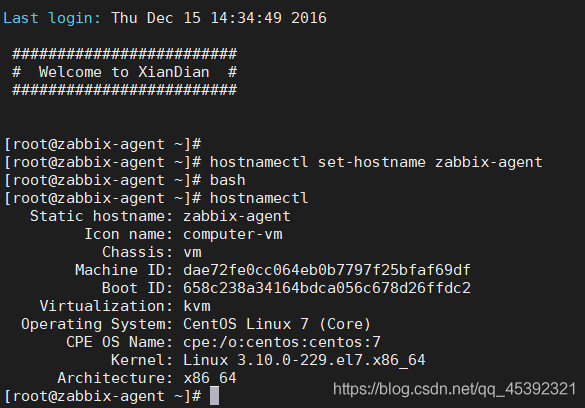Click the Machine ID value string

(327, 270)
